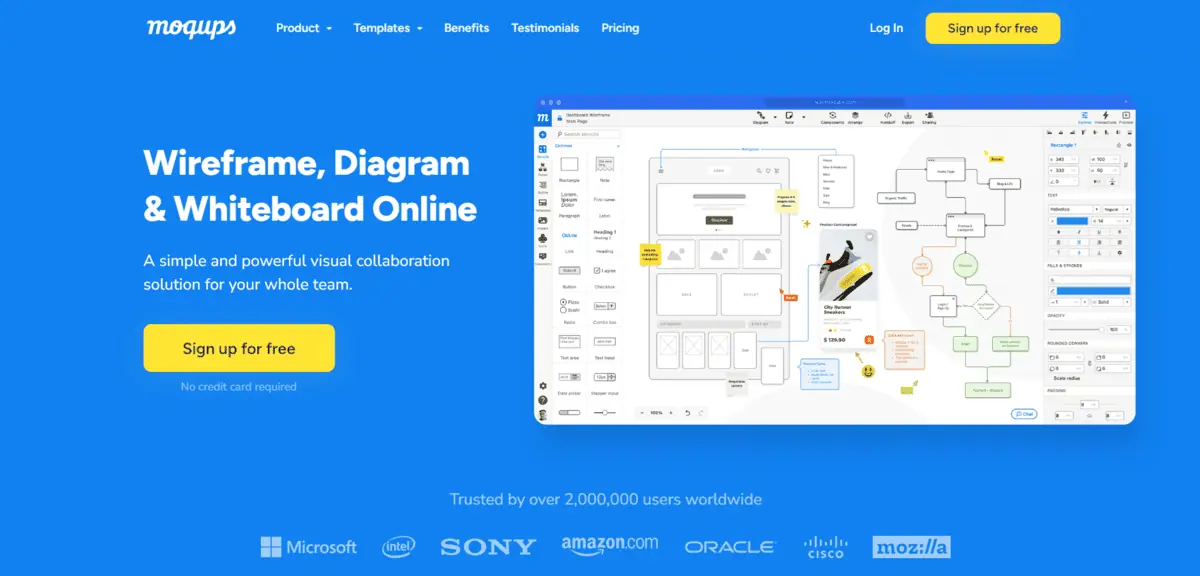Open the Images icon in the app sidebar
The height and width of the screenshot is (576, 1200).
click(542, 220)
